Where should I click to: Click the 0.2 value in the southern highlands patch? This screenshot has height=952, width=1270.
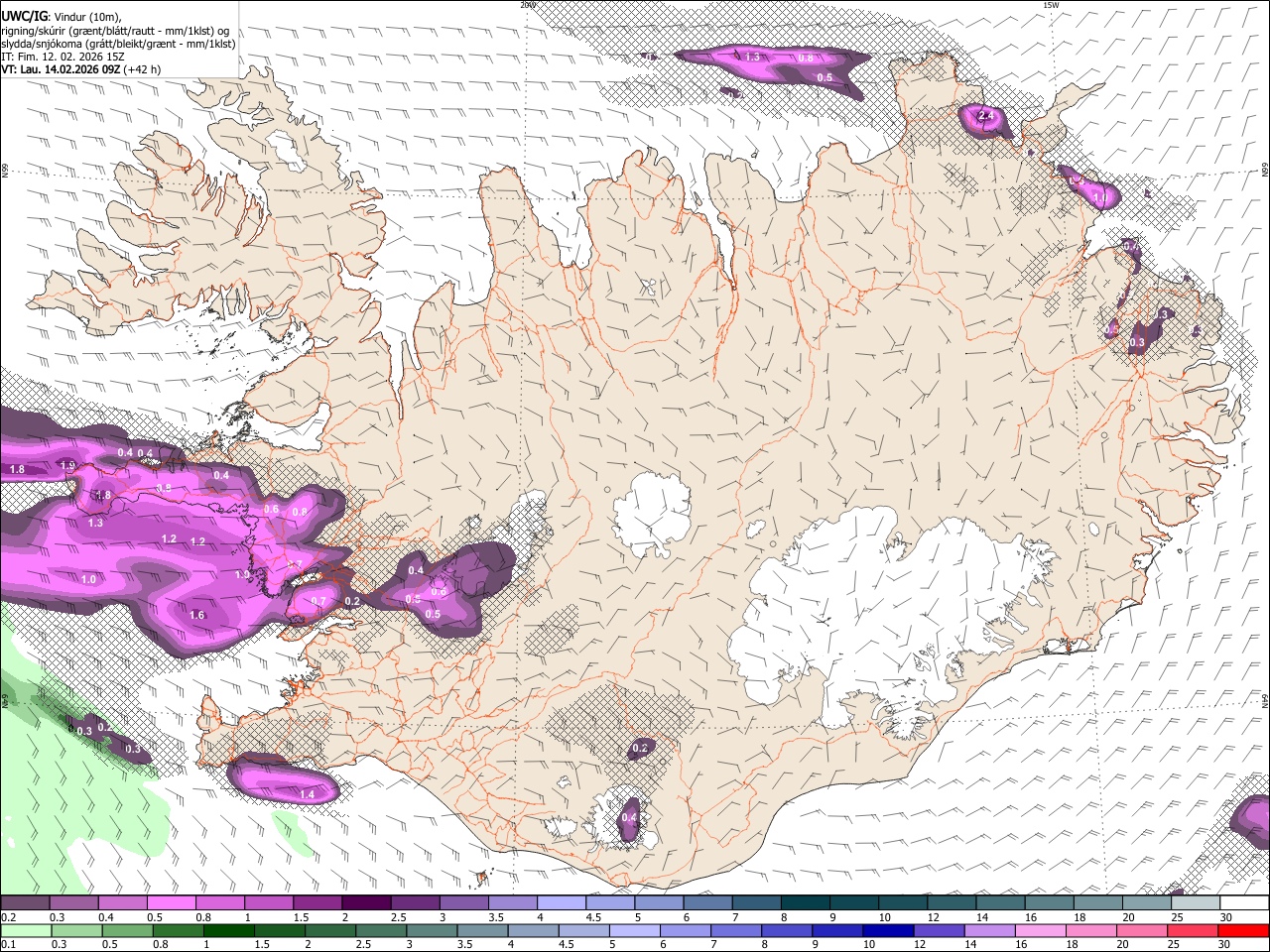[x=640, y=748]
